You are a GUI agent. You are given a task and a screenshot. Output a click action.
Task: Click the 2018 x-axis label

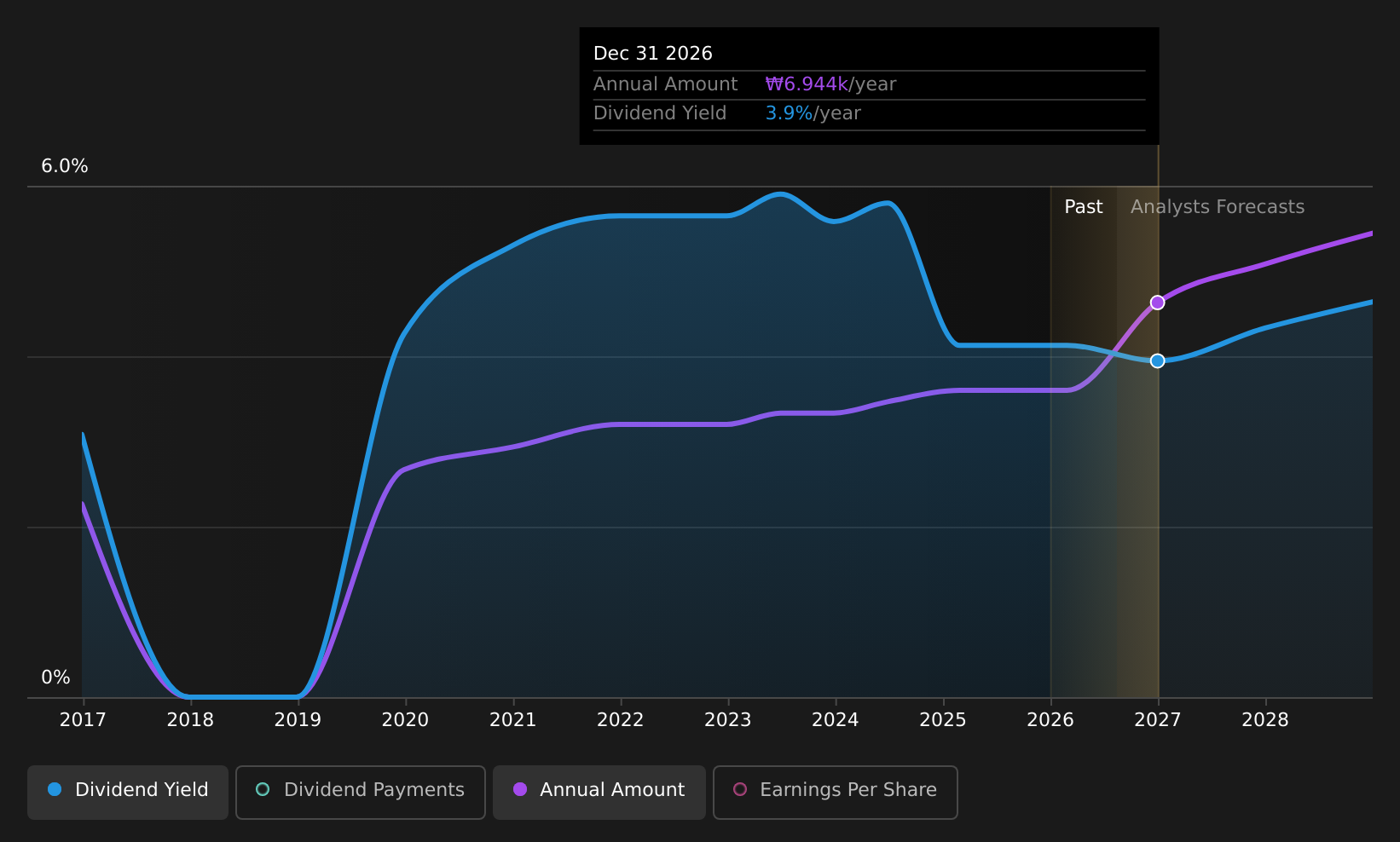(x=190, y=720)
